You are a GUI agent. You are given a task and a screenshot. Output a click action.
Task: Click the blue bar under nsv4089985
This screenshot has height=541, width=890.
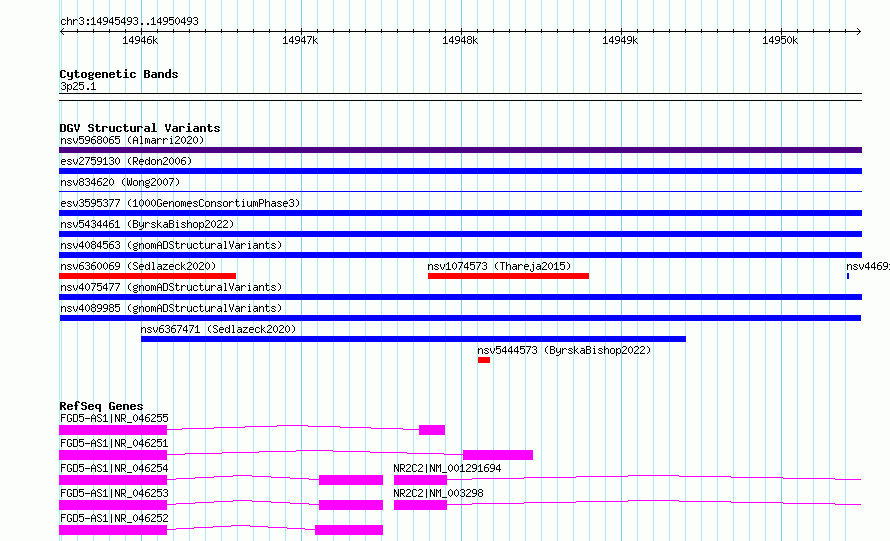460,318
